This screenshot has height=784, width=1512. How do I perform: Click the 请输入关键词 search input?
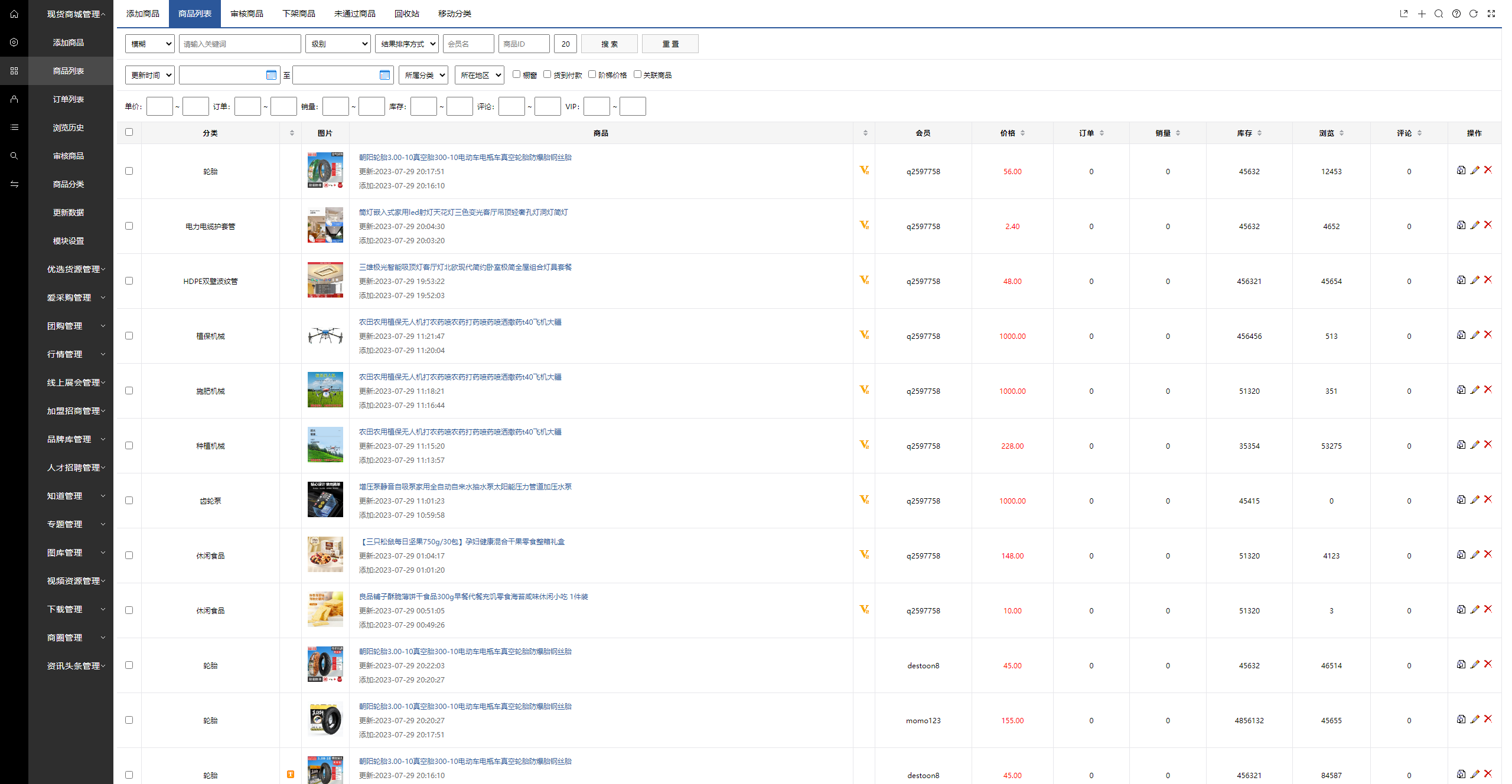click(x=240, y=44)
